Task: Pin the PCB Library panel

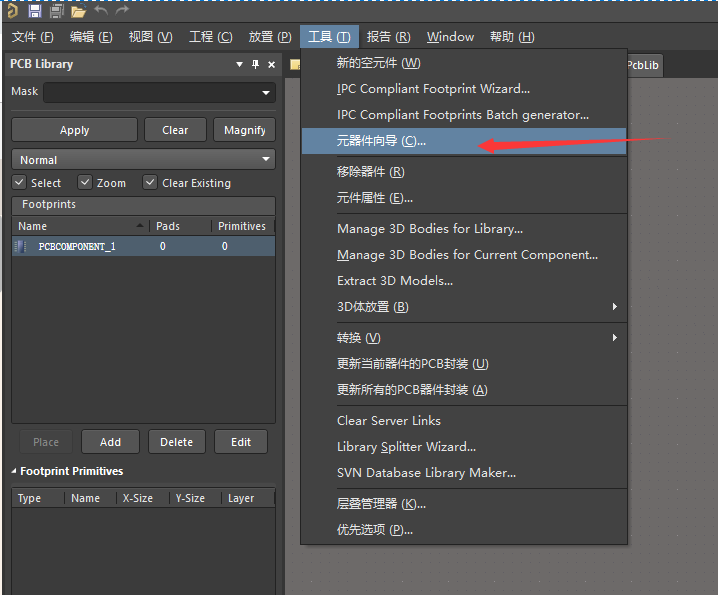Action: pos(256,65)
